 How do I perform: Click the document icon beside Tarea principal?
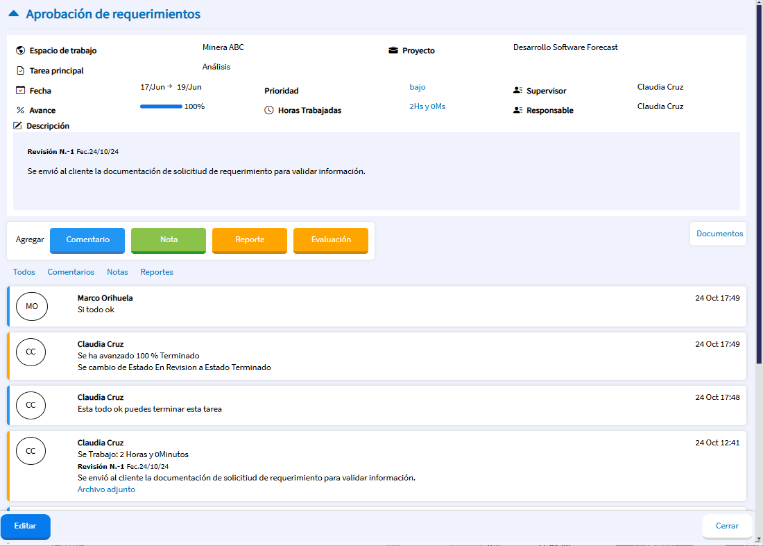click(x=20, y=71)
